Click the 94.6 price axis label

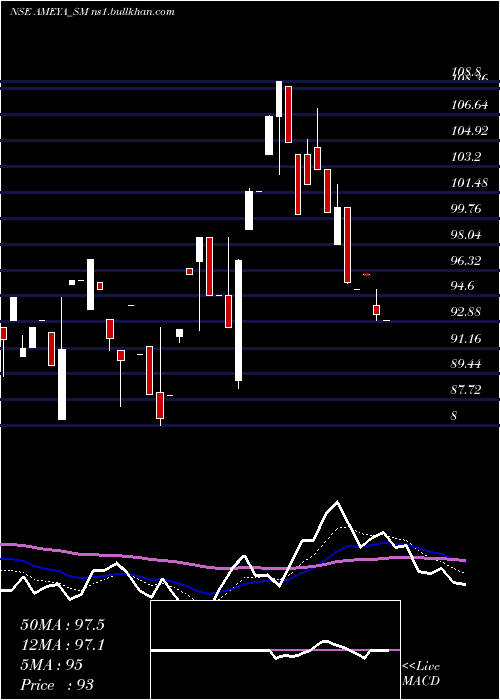pyautogui.click(x=463, y=286)
